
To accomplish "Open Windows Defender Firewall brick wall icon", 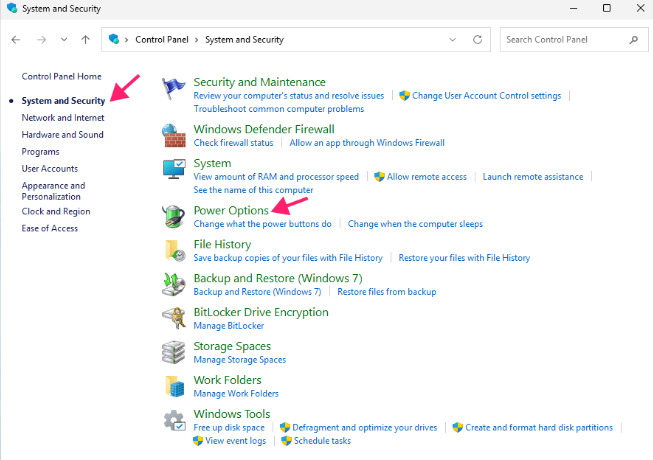I will 173,136.
